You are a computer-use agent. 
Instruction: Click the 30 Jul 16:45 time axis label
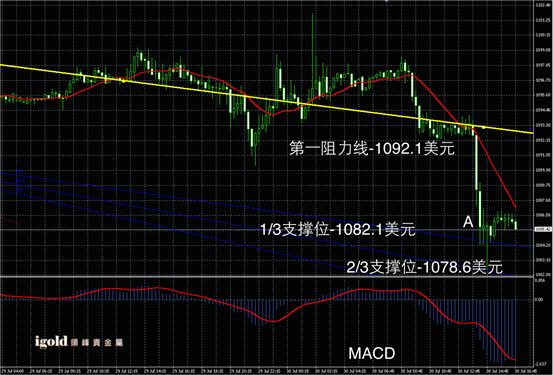coord(524,371)
